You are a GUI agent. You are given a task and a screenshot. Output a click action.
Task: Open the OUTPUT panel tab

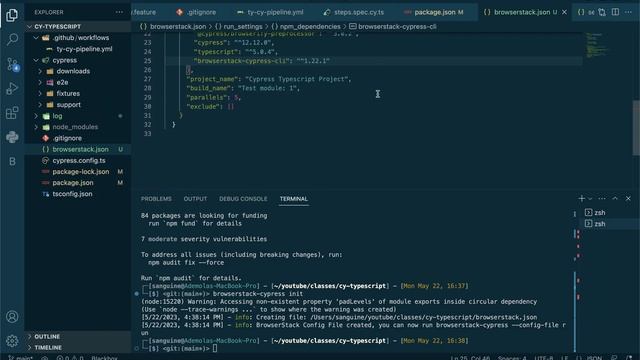tap(195, 199)
